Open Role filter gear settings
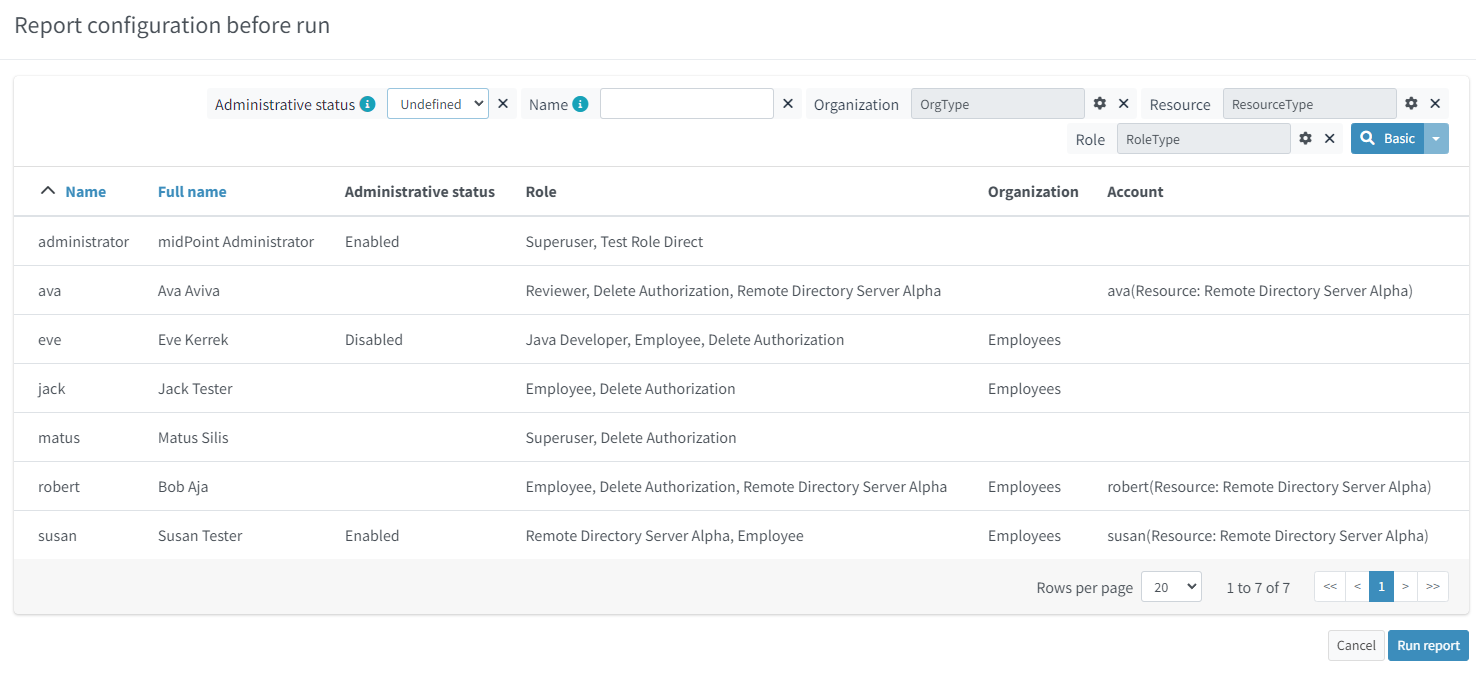The image size is (1476, 677). [x=1305, y=139]
